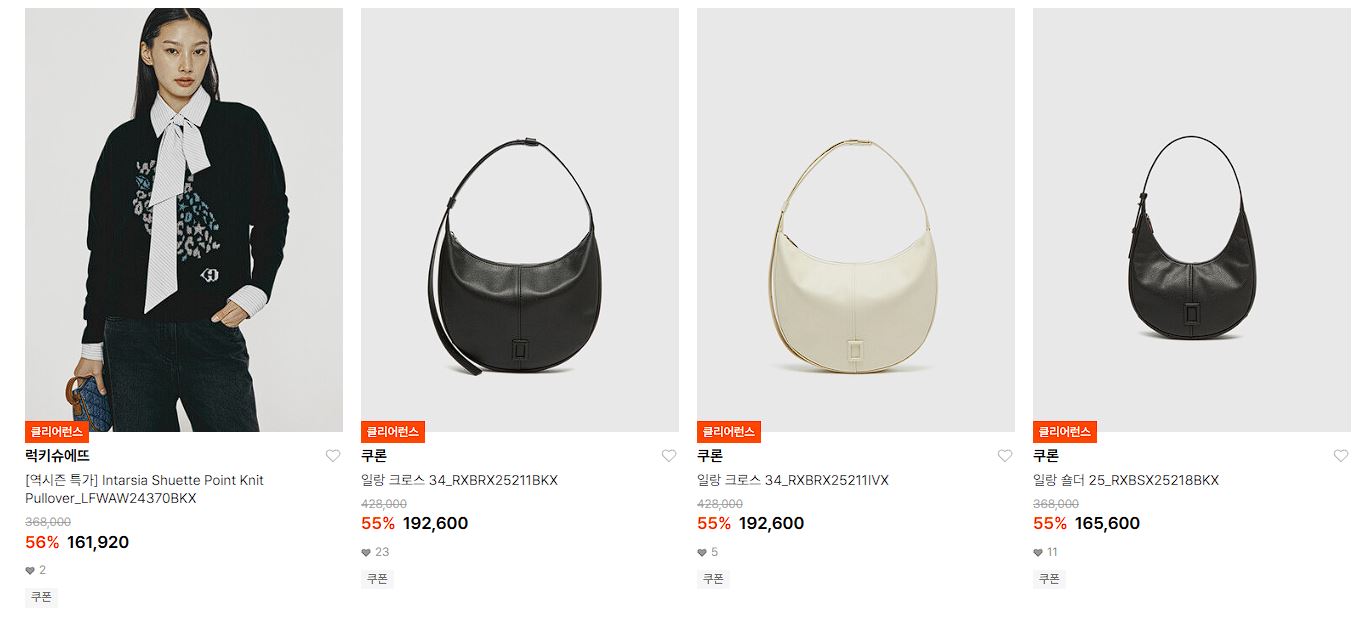The width and height of the screenshot is (1361, 617).
Task: Open the 일랑 숄더 25 black bag image
Action: [x=1192, y=220]
